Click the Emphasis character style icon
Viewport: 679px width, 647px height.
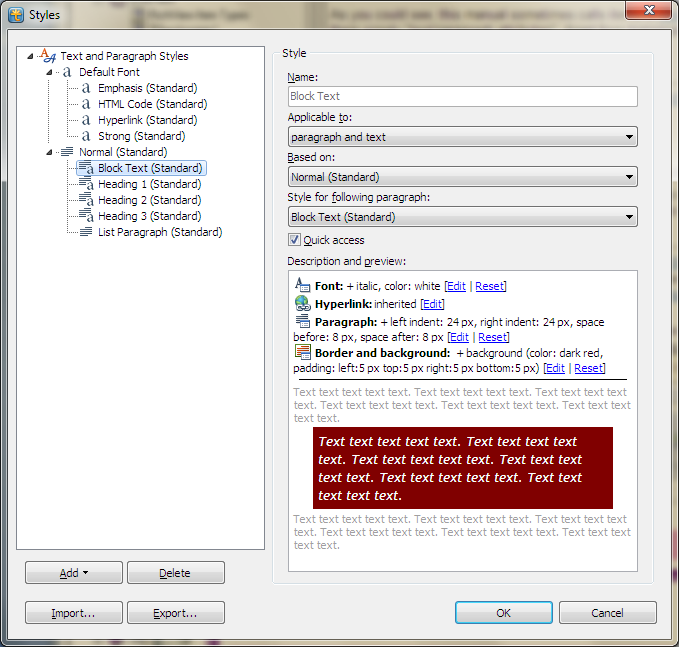[x=86, y=88]
